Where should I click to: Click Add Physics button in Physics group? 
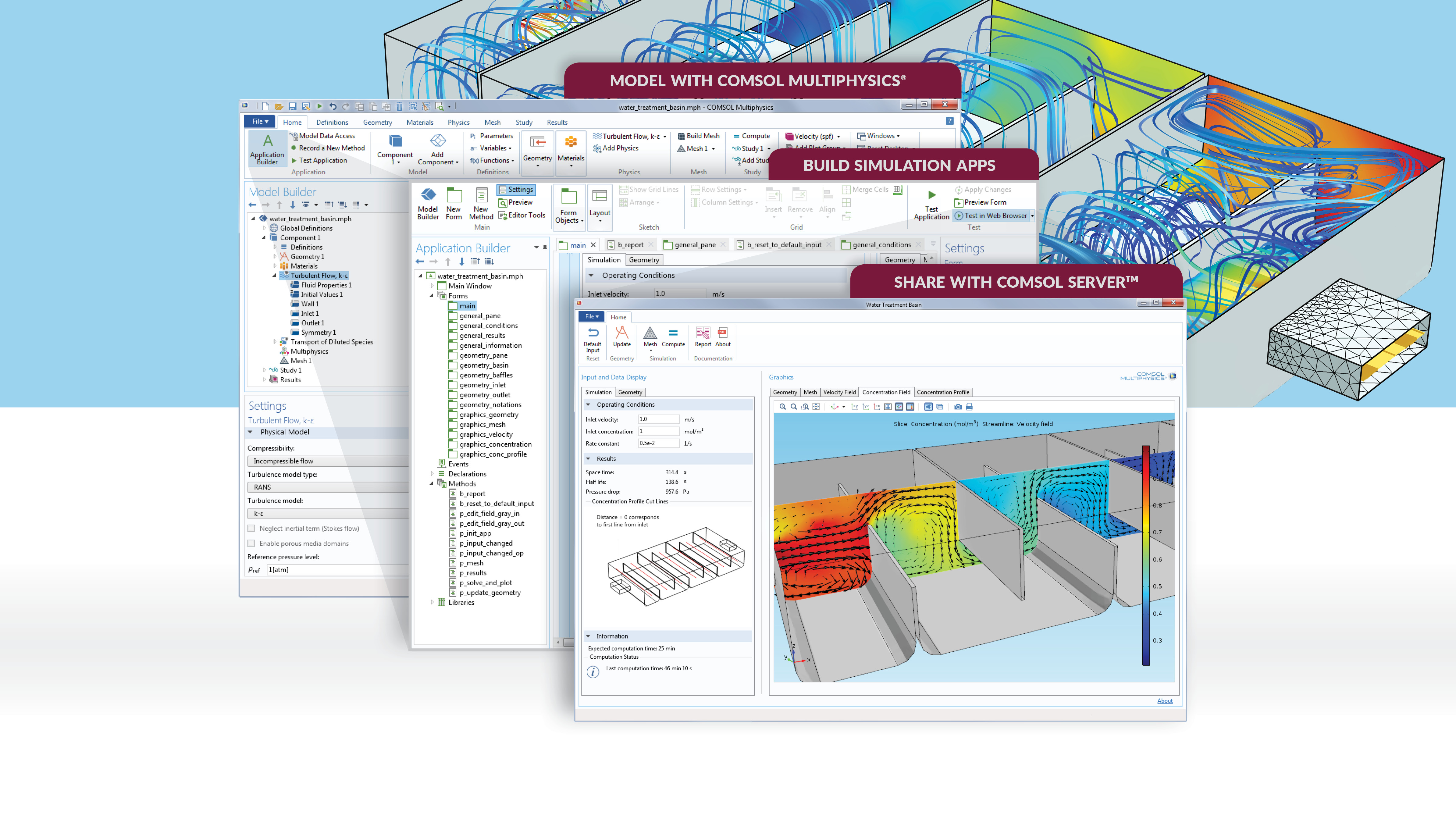click(615, 149)
